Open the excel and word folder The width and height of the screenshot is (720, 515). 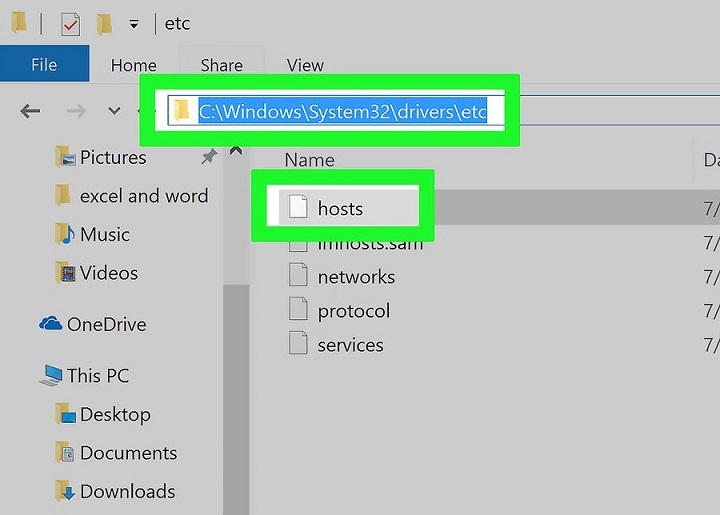pyautogui.click(x=144, y=196)
